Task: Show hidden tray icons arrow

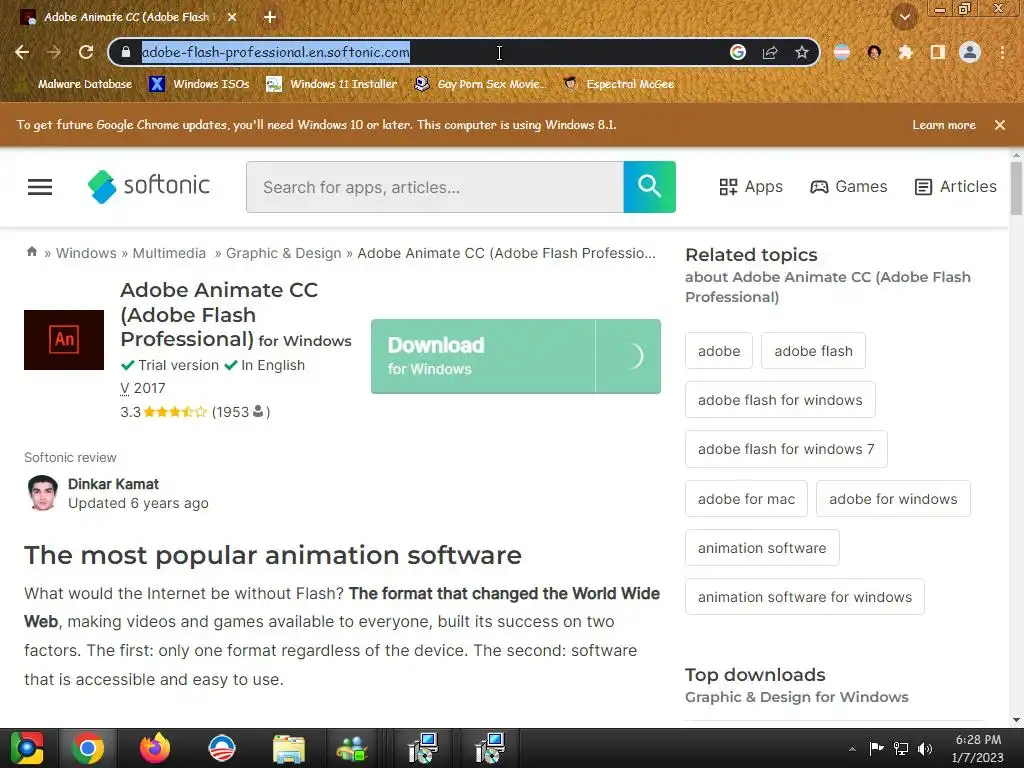Action: pyautogui.click(x=852, y=748)
